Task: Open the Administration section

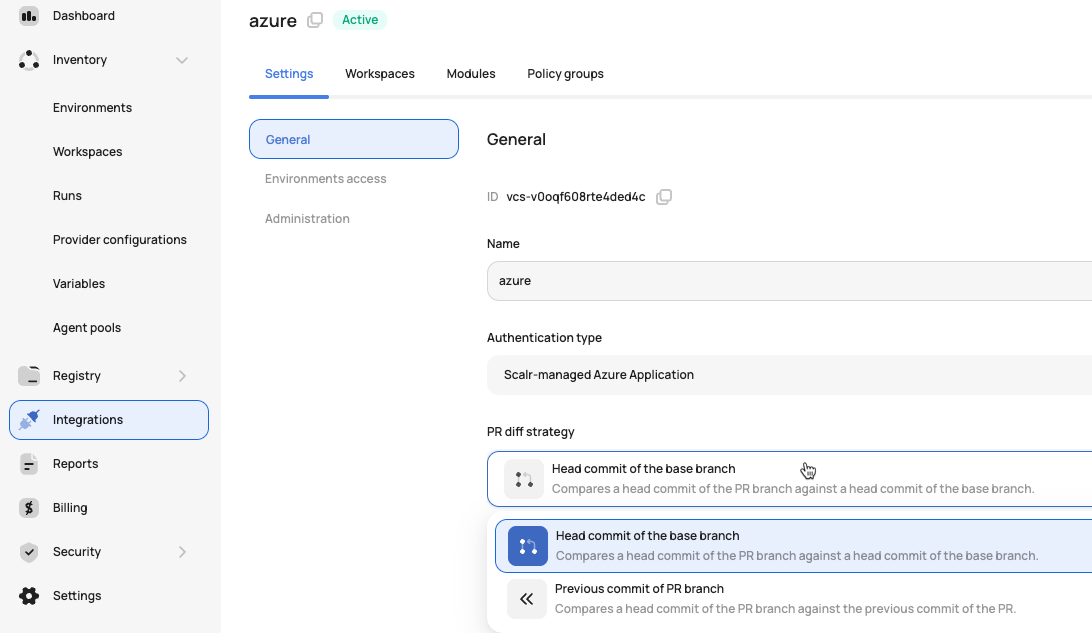Action: [307, 219]
